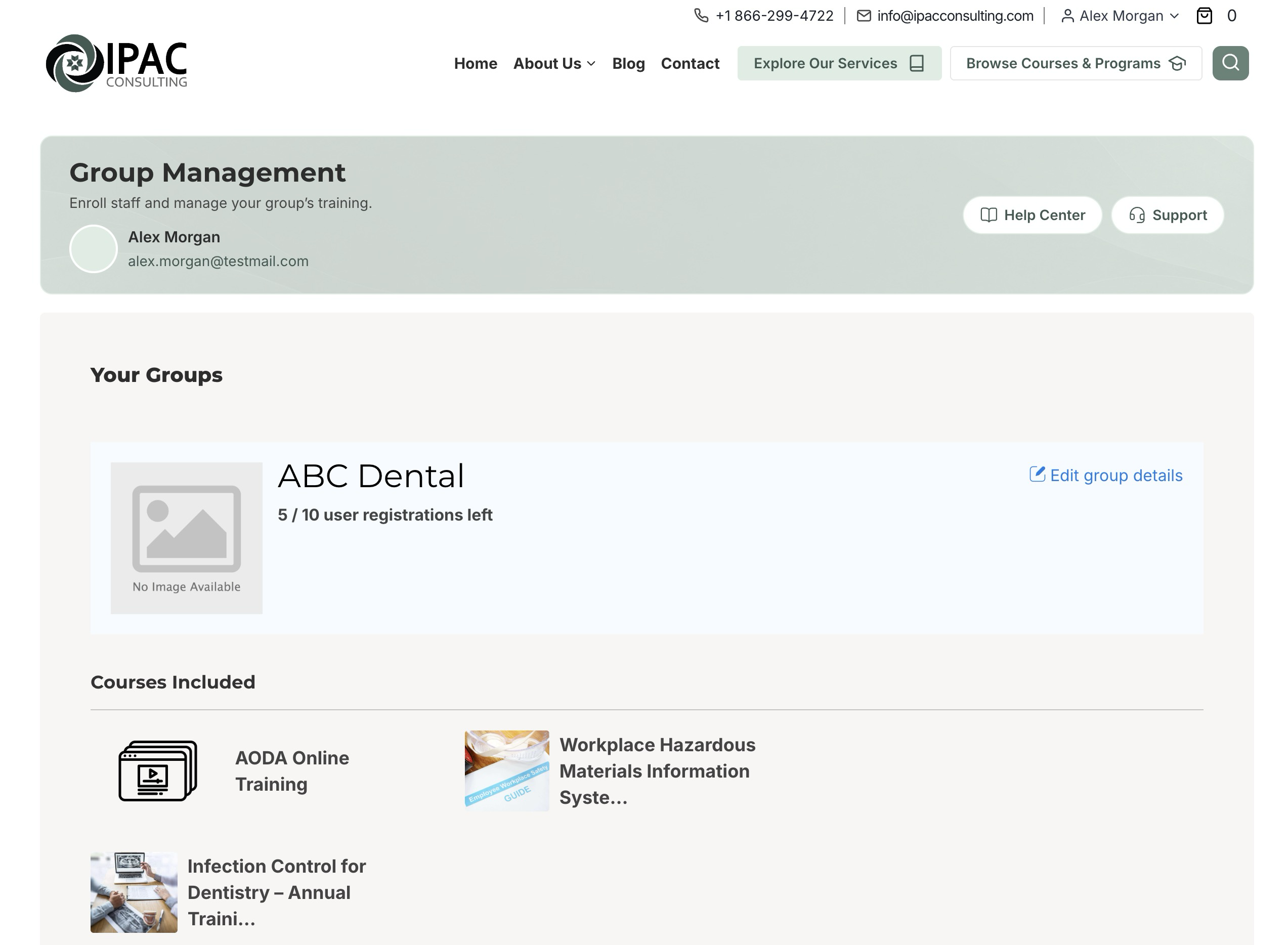
Task: Click the cart count number 0
Action: coord(1231,16)
